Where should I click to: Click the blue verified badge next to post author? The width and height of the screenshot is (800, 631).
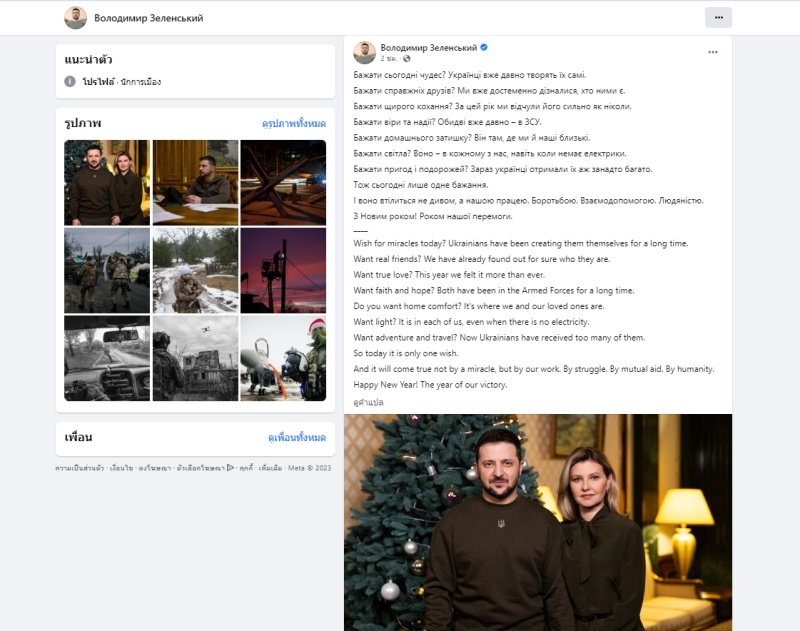484,47
